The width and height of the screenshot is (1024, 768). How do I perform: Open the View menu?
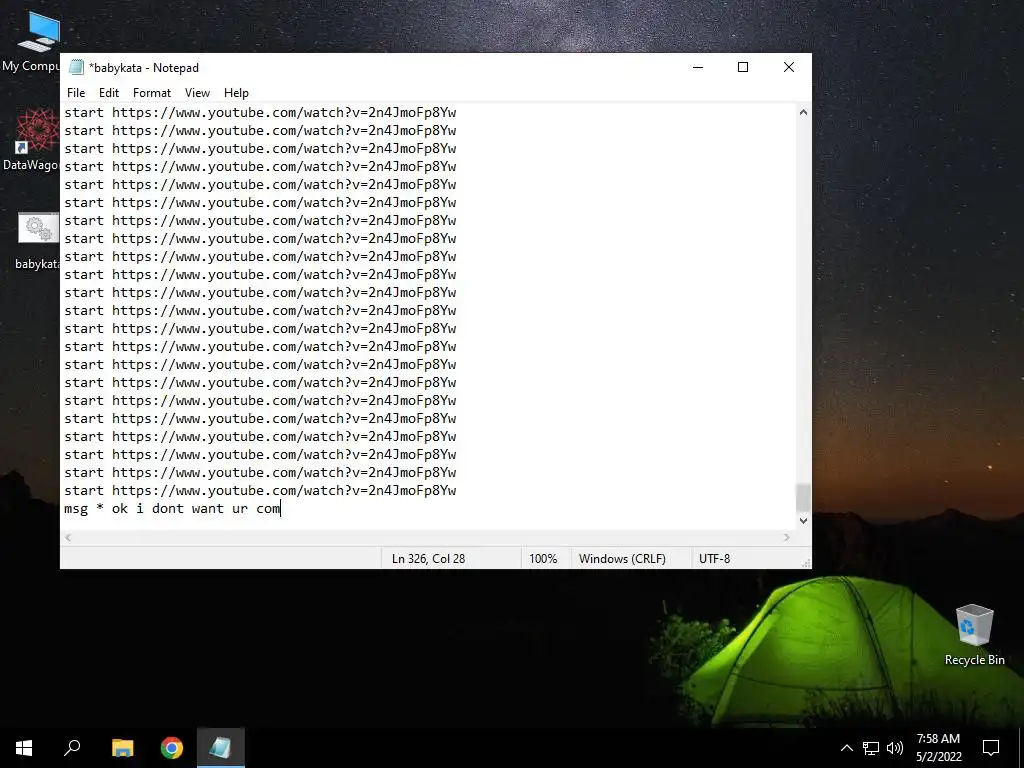[x=197, y=93]
